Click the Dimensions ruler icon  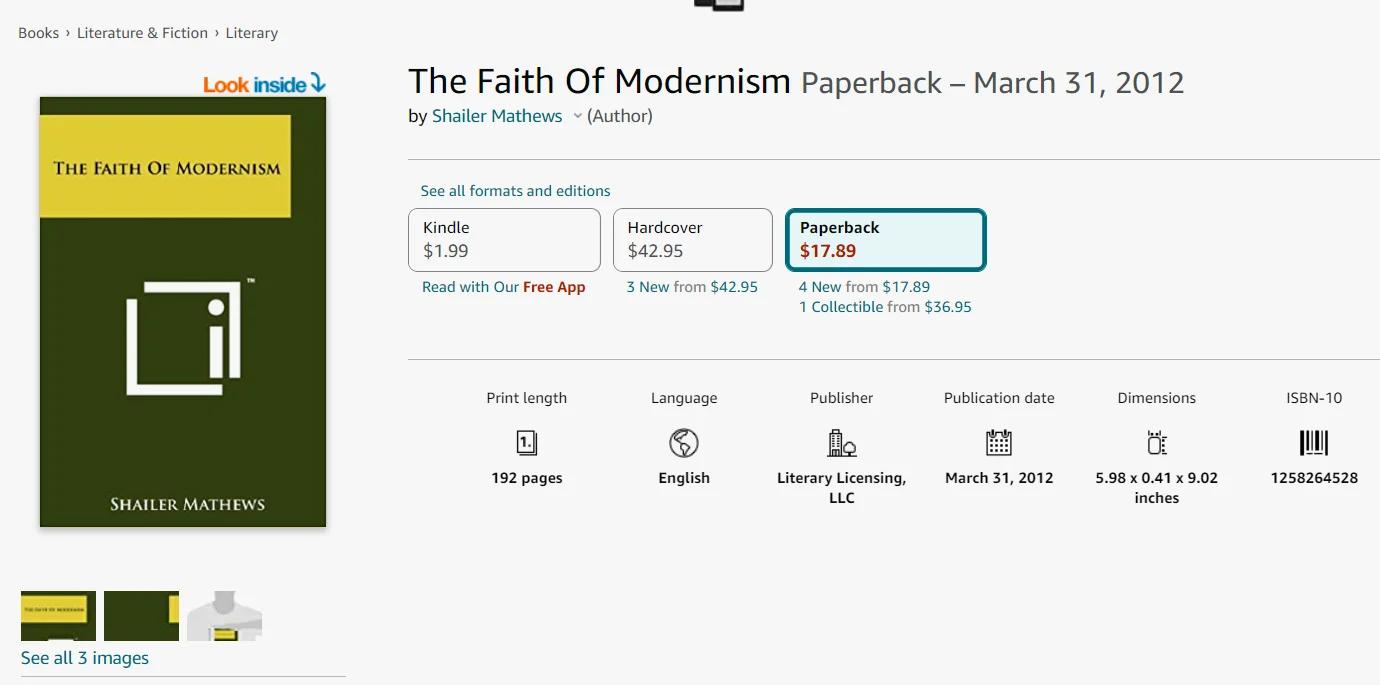point(1157,443)
